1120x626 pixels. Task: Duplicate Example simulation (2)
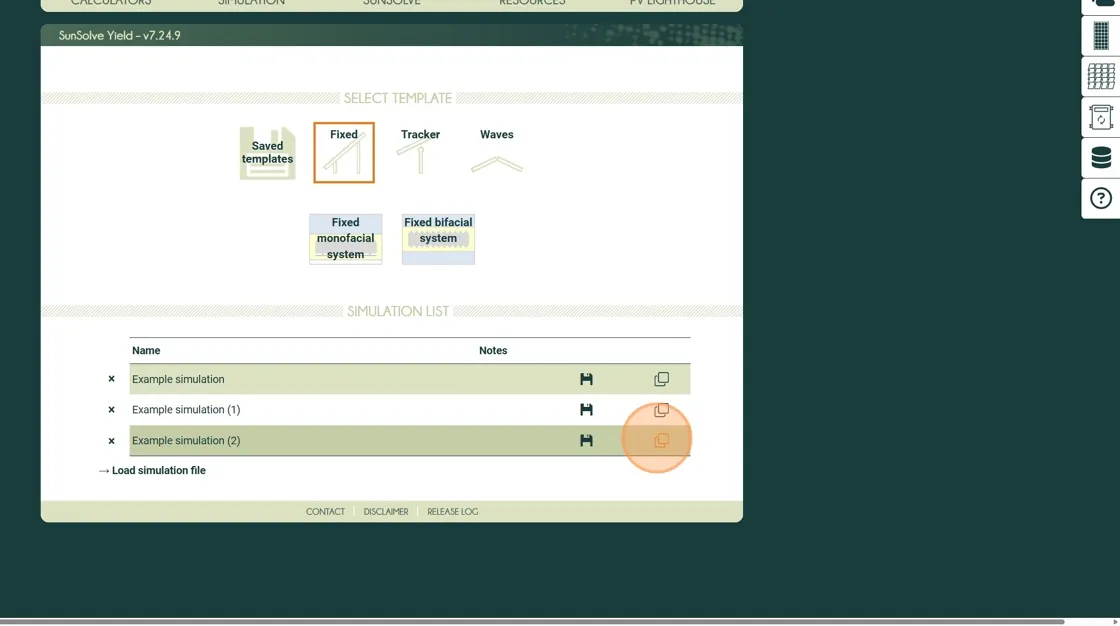[661, 441]
